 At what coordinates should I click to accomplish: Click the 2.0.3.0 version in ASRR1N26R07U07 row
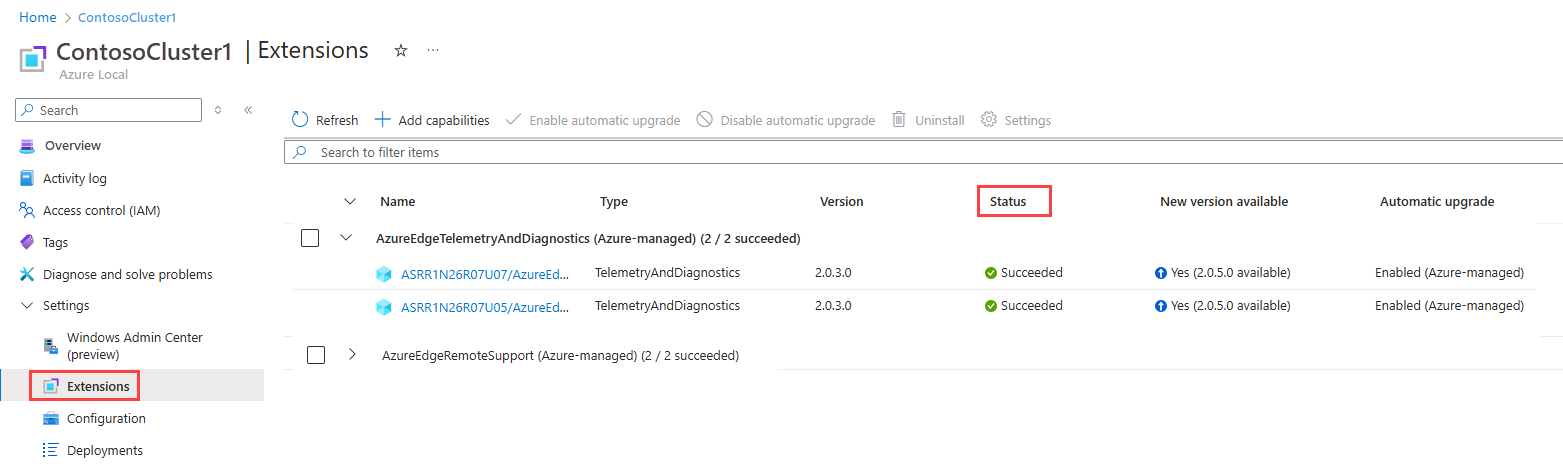click(833, 272)
